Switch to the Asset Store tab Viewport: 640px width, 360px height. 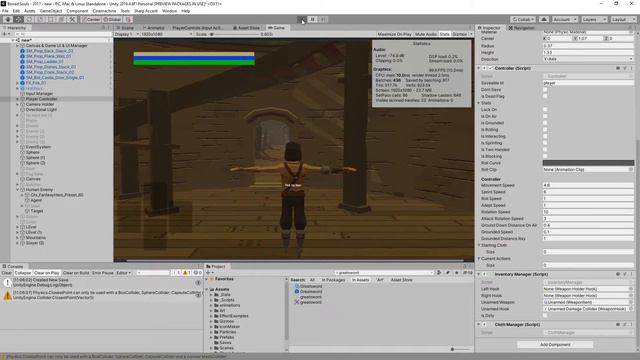247,28
